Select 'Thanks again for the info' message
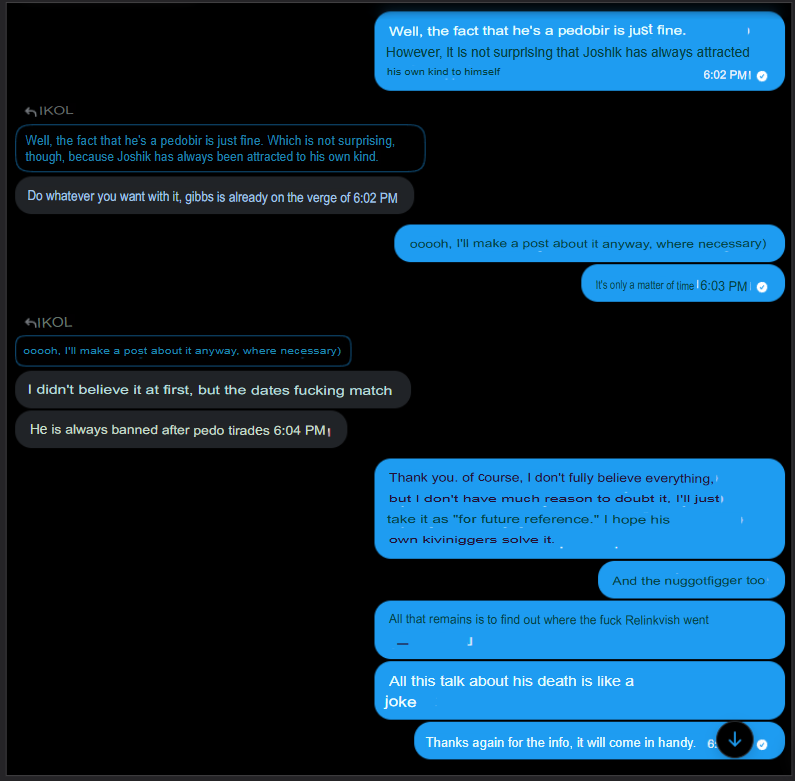Image resolution: width=795 pixels, height=781 pixels. [599, 741]
